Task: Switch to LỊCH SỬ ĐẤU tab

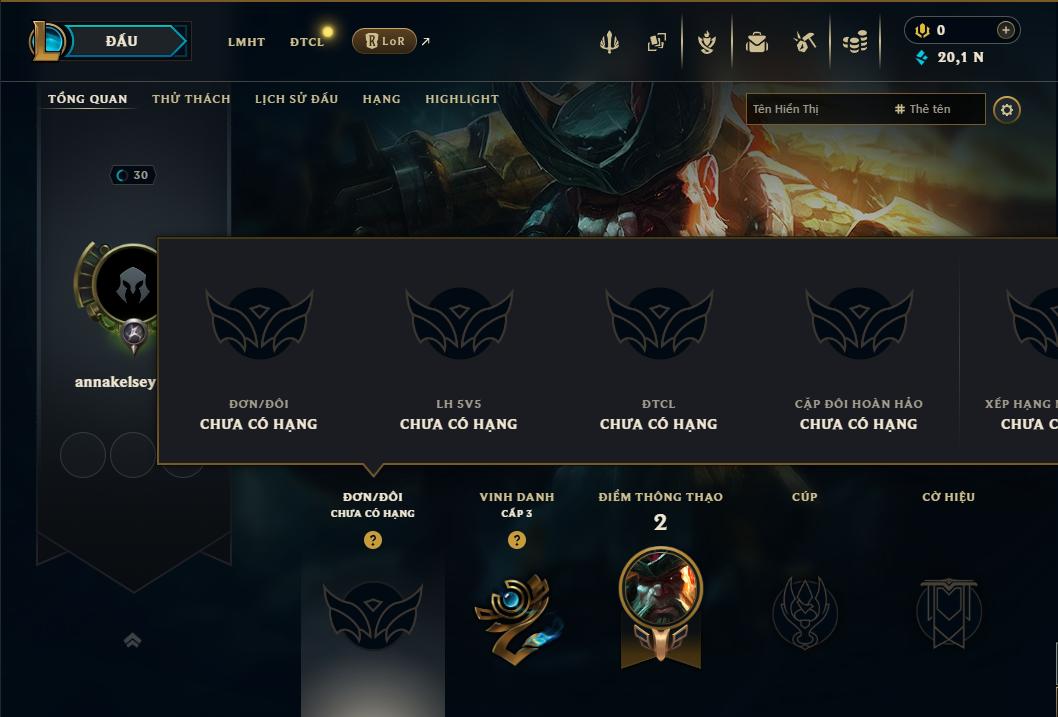Action: point(296,98)
